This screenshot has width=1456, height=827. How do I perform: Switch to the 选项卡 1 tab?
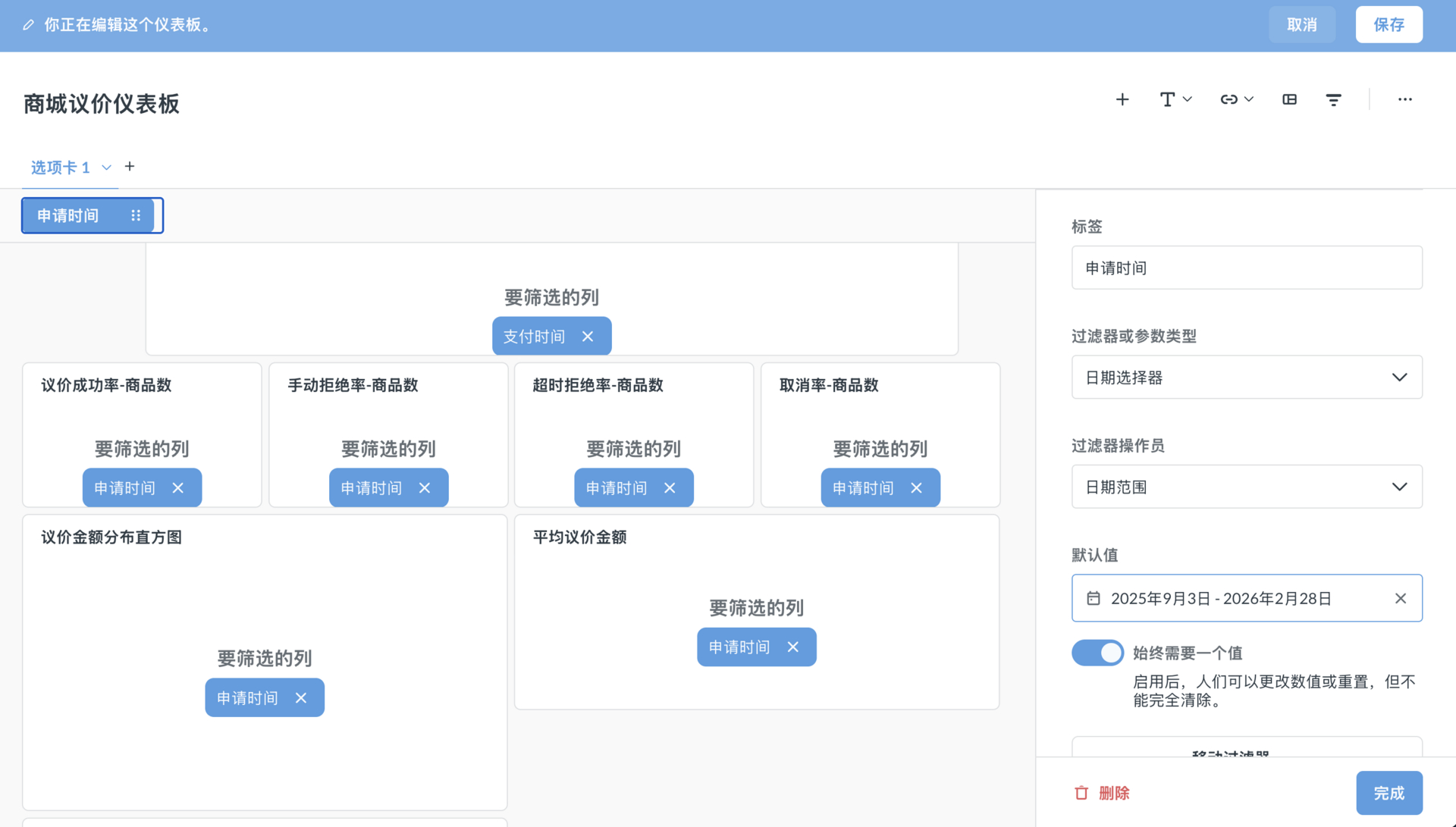coord(61,168)
